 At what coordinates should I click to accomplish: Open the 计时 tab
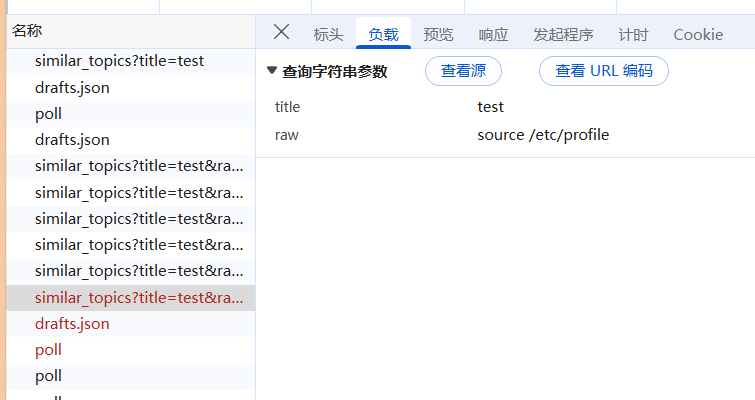point(633,35)
